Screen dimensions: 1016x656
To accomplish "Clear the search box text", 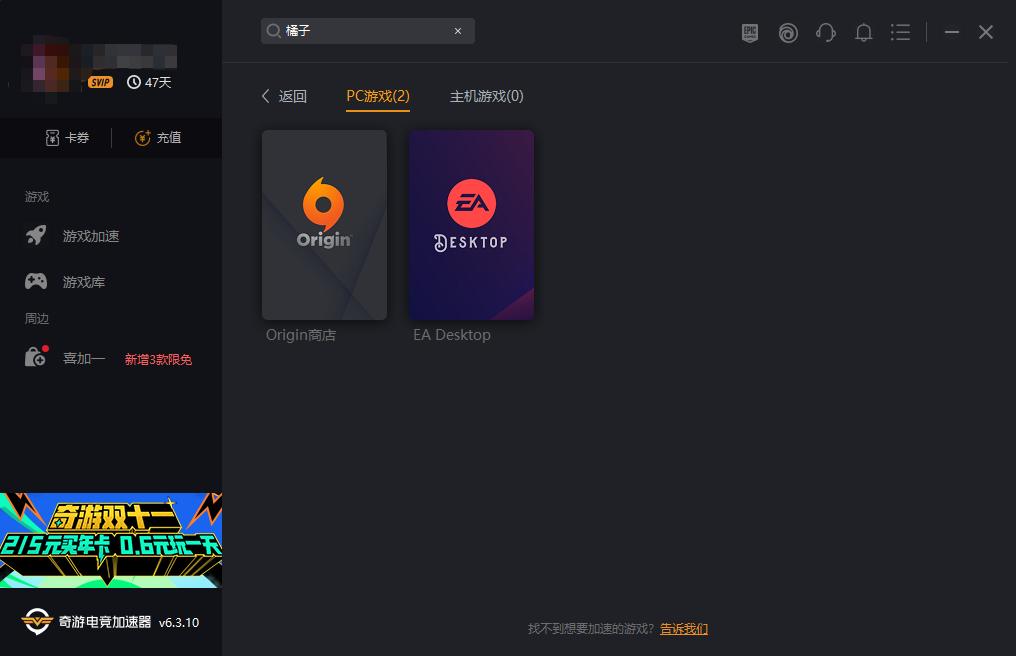I will click(457, 31).
